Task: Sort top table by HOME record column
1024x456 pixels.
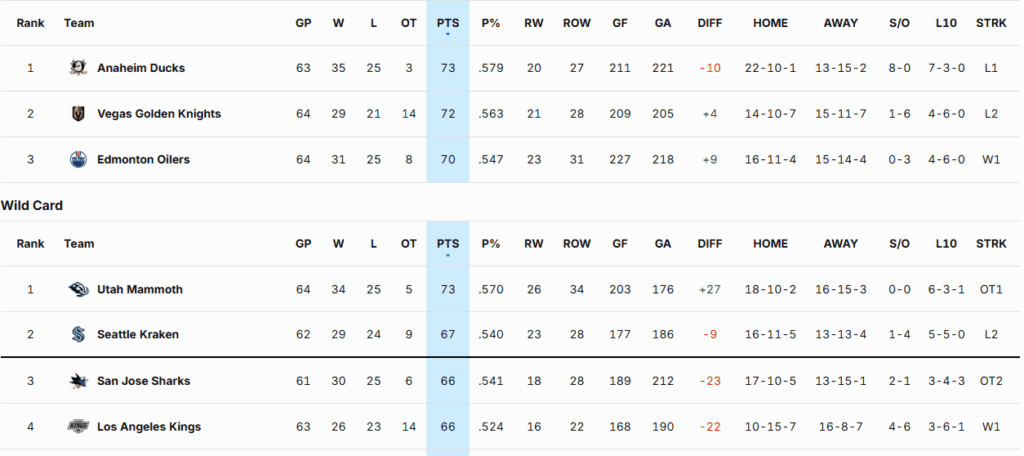Action: click(770, 23)
